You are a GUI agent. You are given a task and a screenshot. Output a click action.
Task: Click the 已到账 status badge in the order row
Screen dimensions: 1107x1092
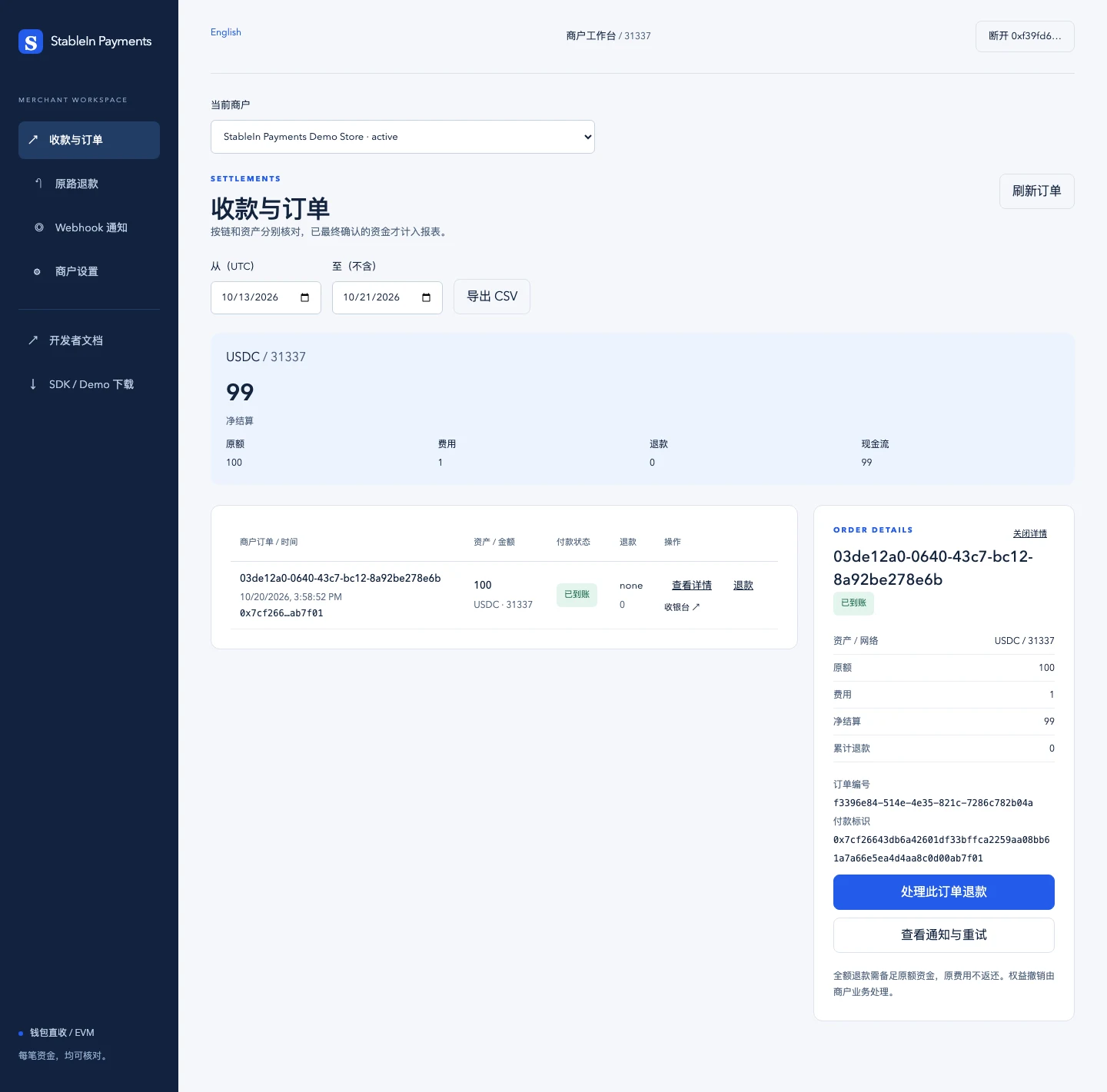click(577, 595)
